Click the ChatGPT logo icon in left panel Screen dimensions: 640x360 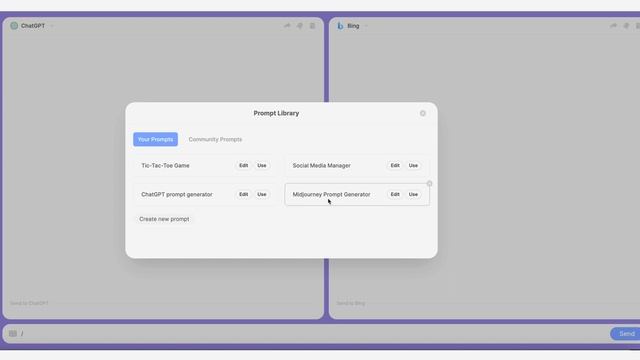[x=14, y=26]
